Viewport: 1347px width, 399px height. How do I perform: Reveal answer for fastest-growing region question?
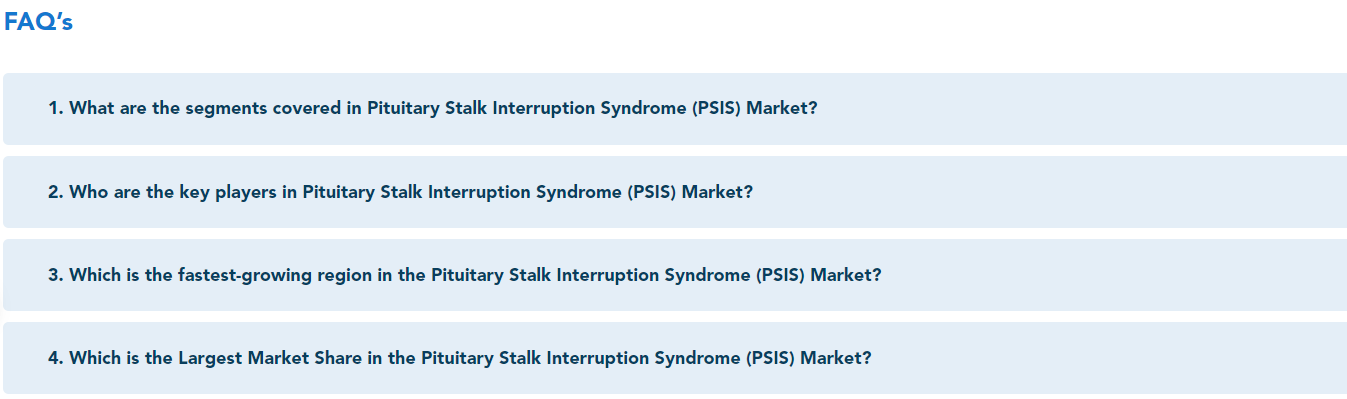[675, 275]
